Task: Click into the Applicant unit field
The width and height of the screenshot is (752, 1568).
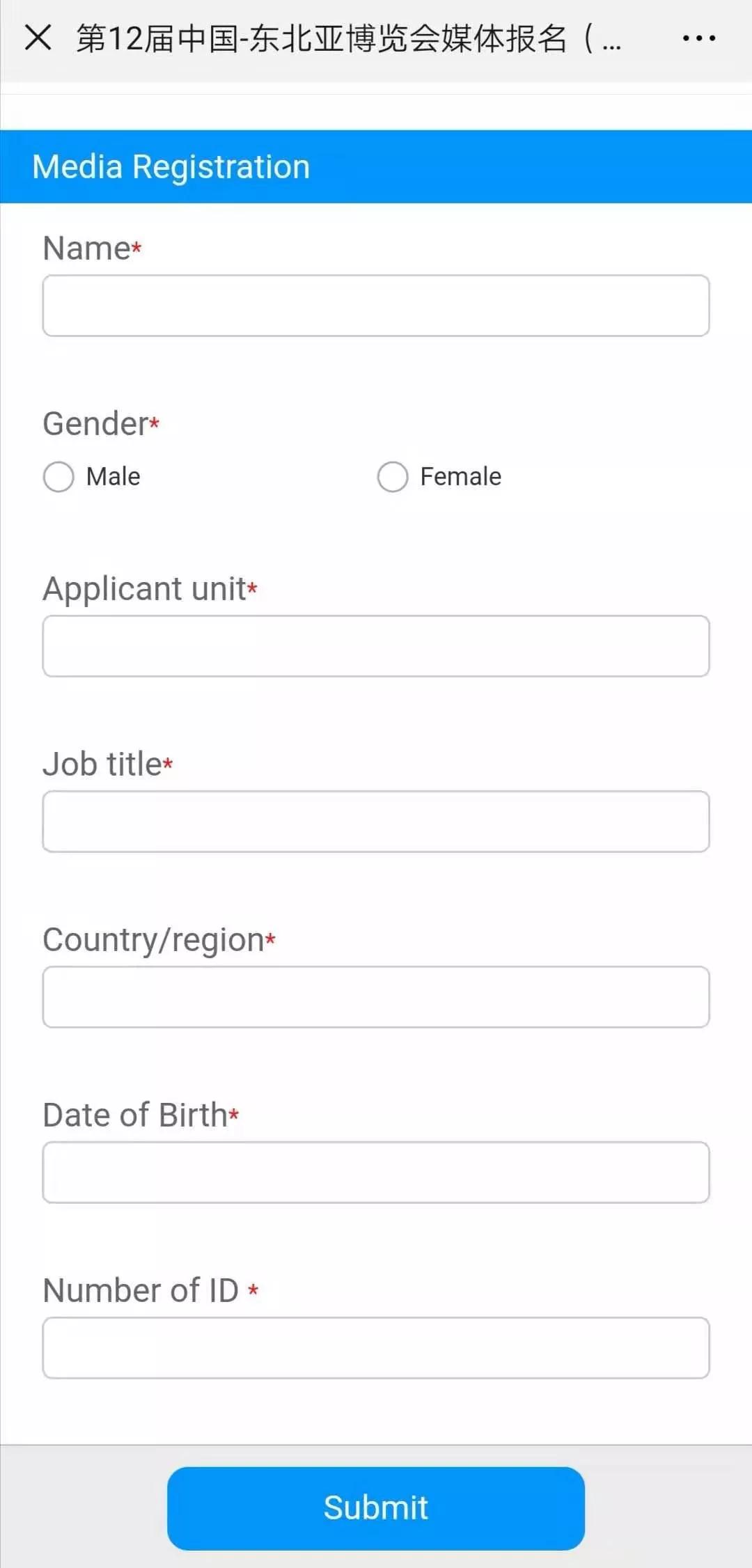Action: [x=376, y=646]
